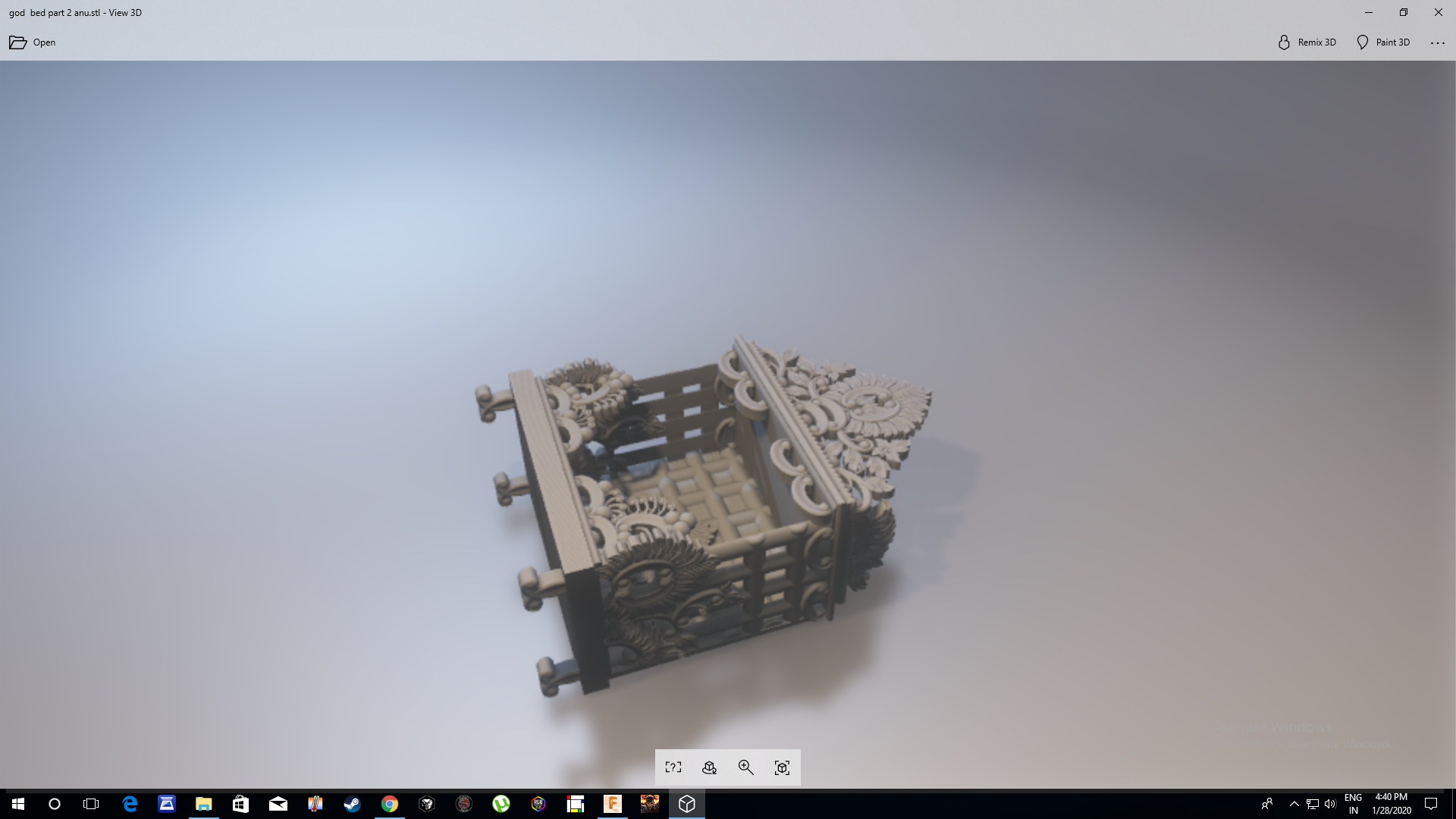Click the clock to view the calendar

point(1390,804)
